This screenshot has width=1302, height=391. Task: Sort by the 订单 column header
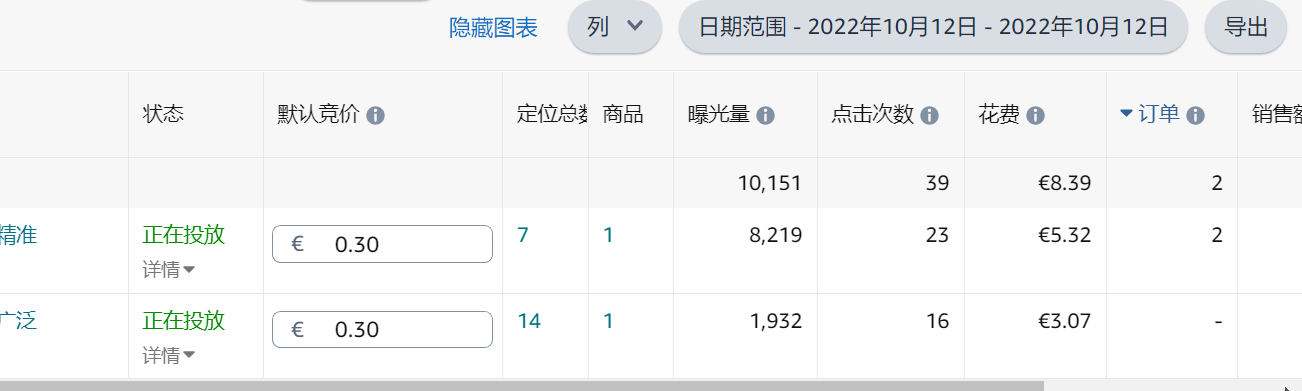tap(1160, 115)
